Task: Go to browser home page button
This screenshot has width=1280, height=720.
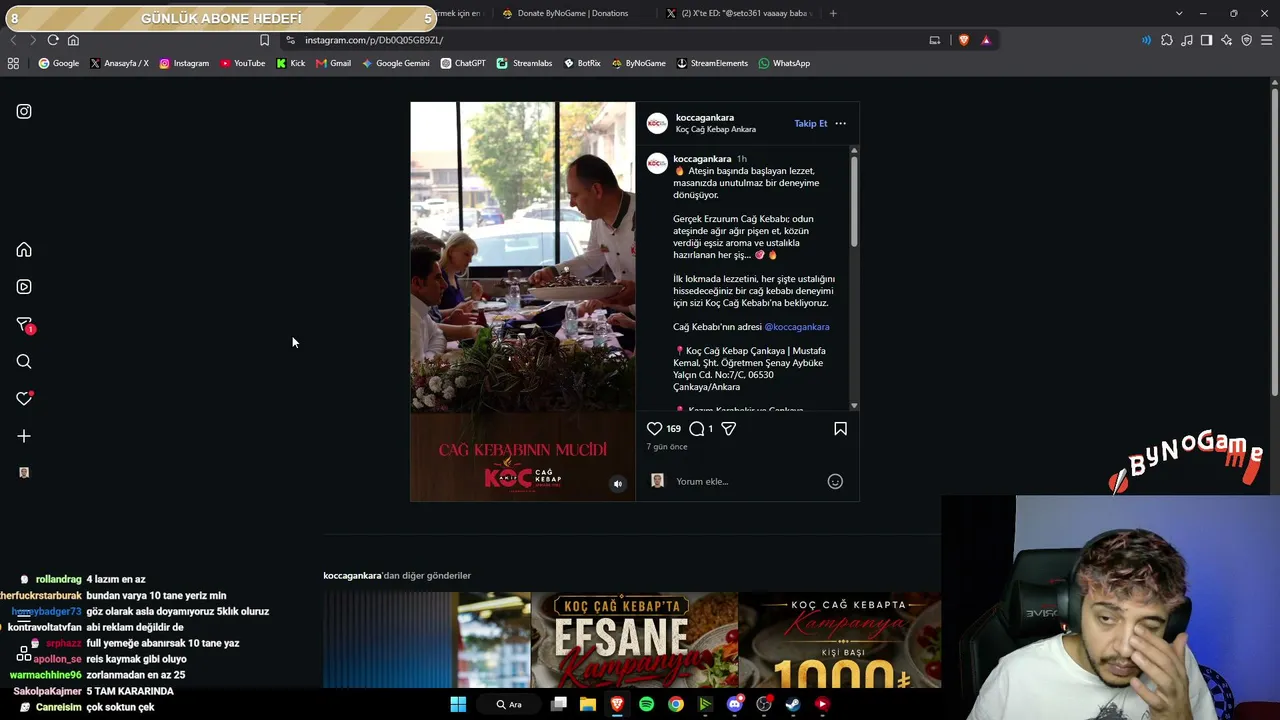Action: point(73,40)
